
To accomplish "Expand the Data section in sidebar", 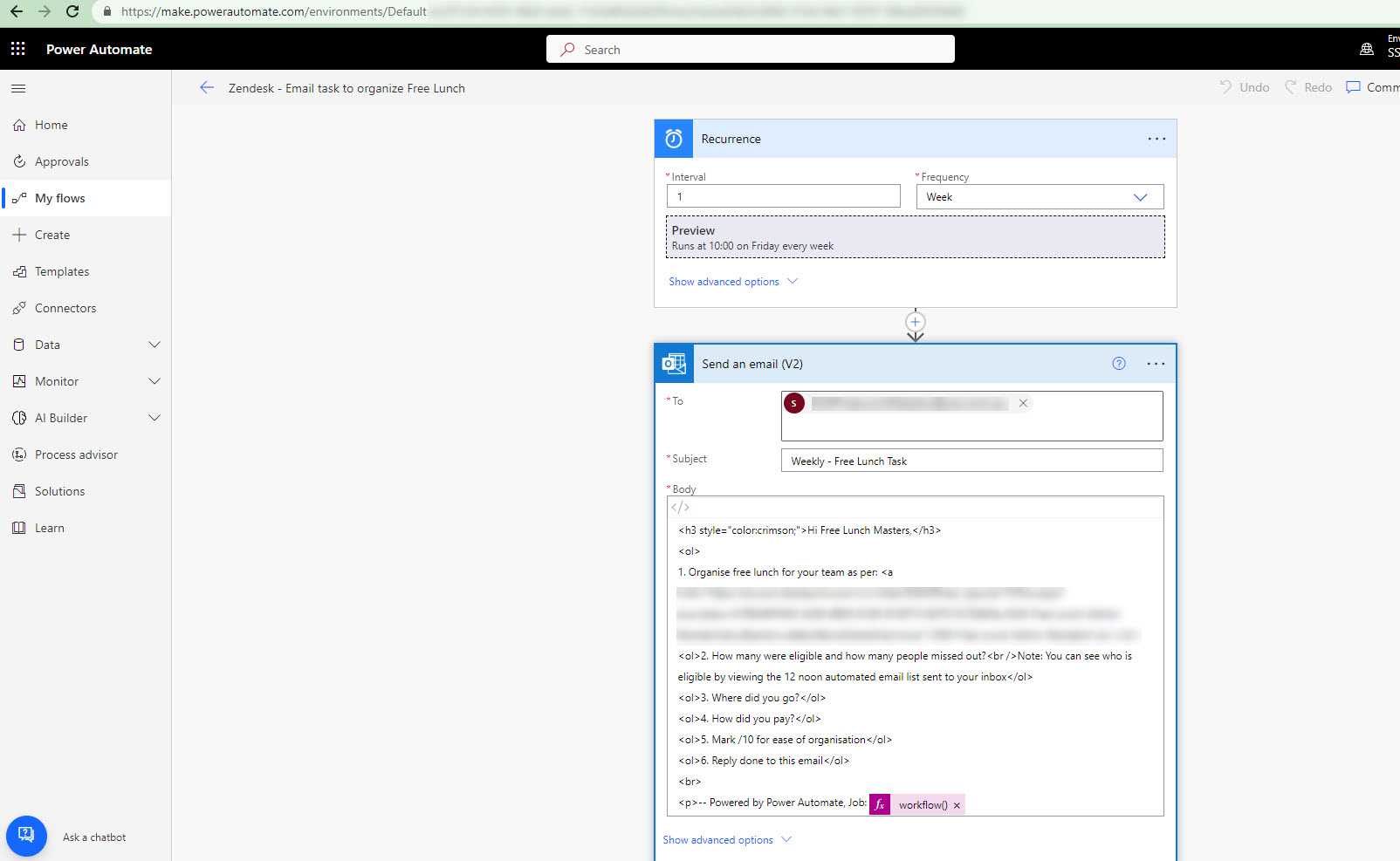I will (154, 345).
